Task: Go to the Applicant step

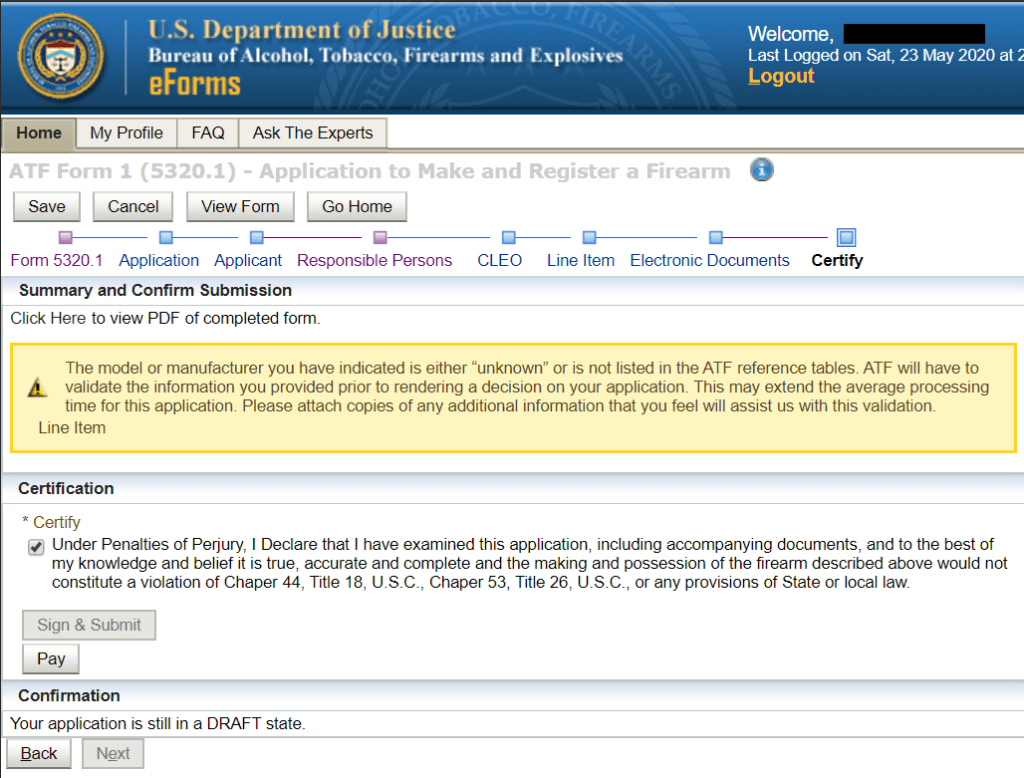Action: pos(248,261)
